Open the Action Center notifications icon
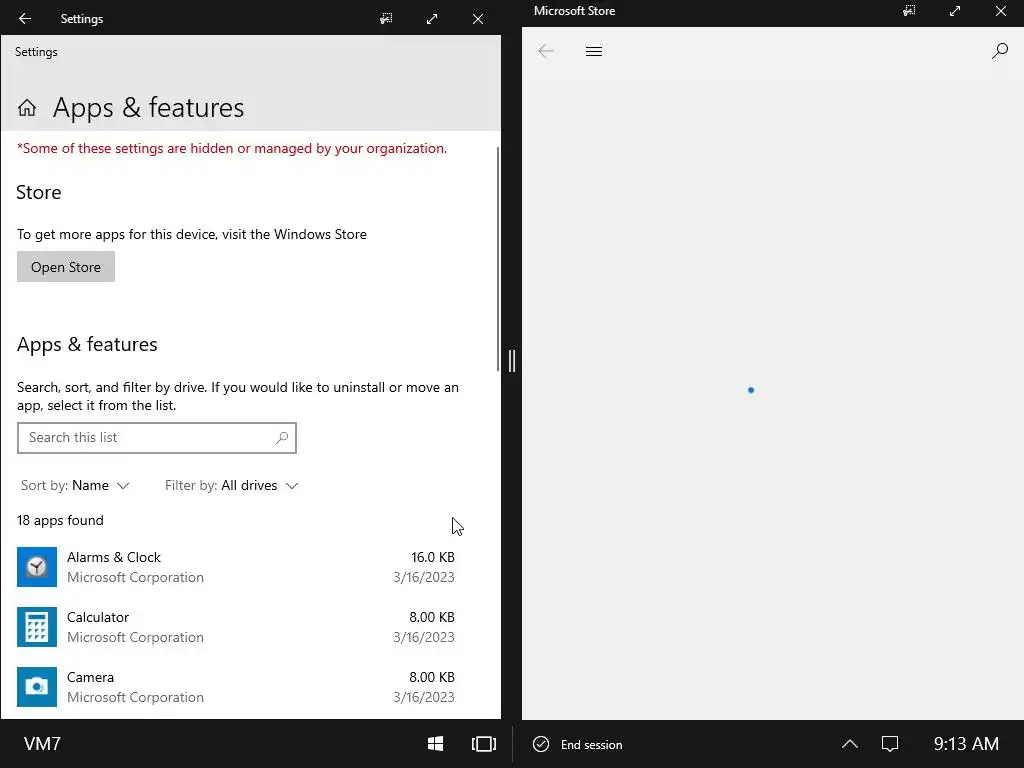The height and width of the screenshot is (768, 1024). tap(890, 744)
